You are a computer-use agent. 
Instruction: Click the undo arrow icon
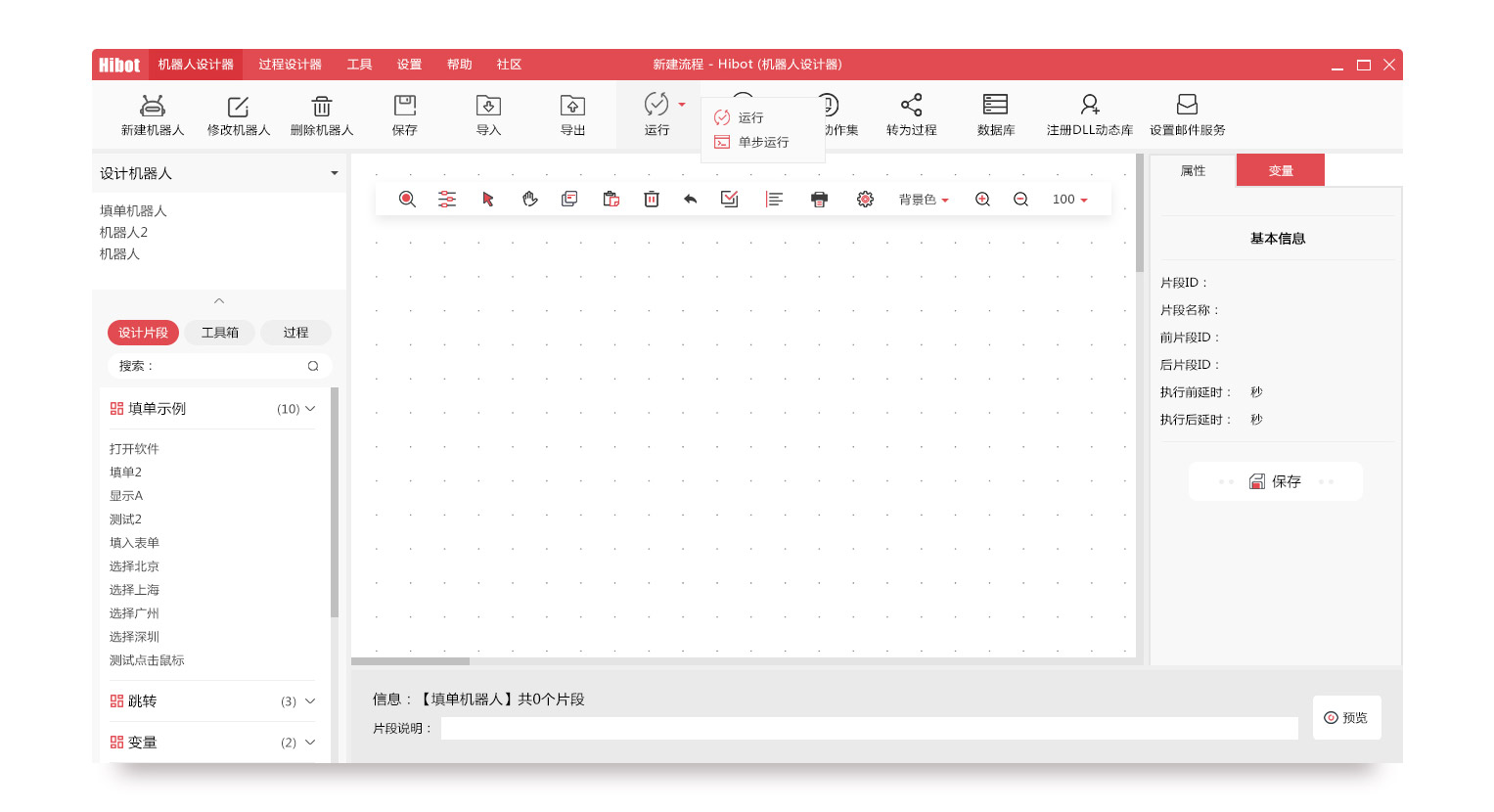click(x=690, y=200)
